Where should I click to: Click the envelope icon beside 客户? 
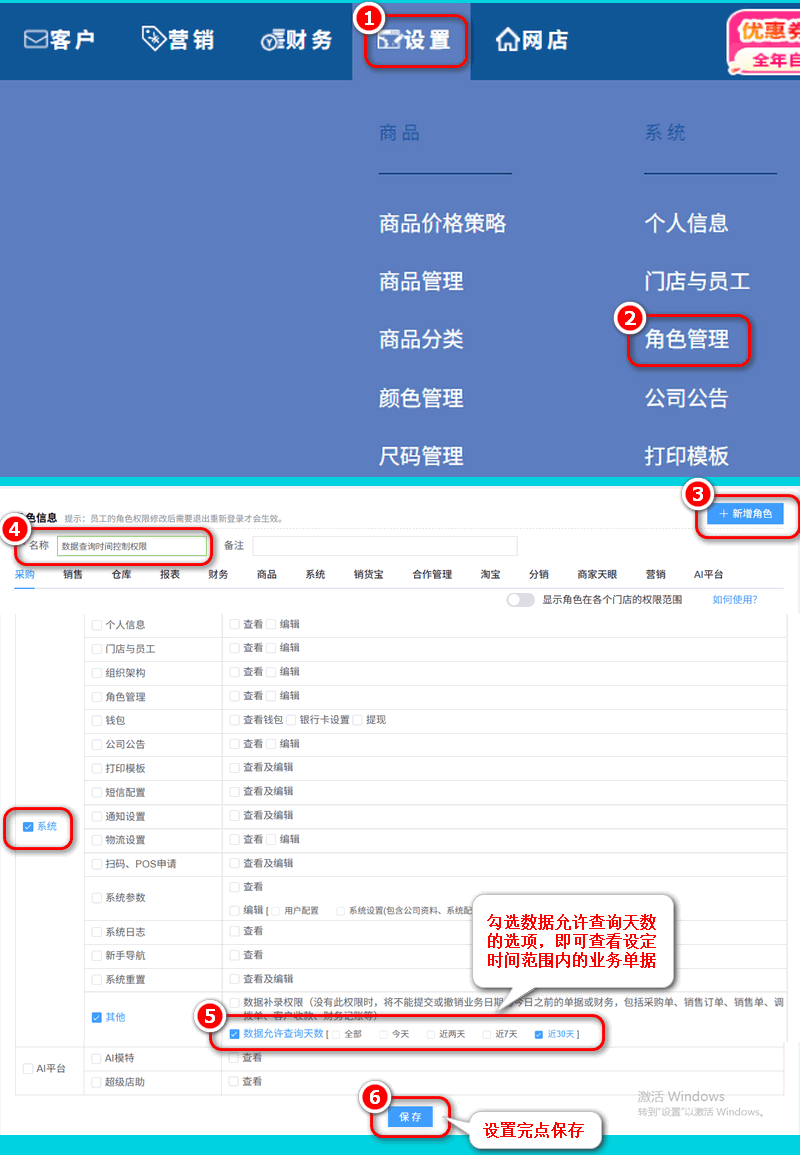(x=36, y=40)
